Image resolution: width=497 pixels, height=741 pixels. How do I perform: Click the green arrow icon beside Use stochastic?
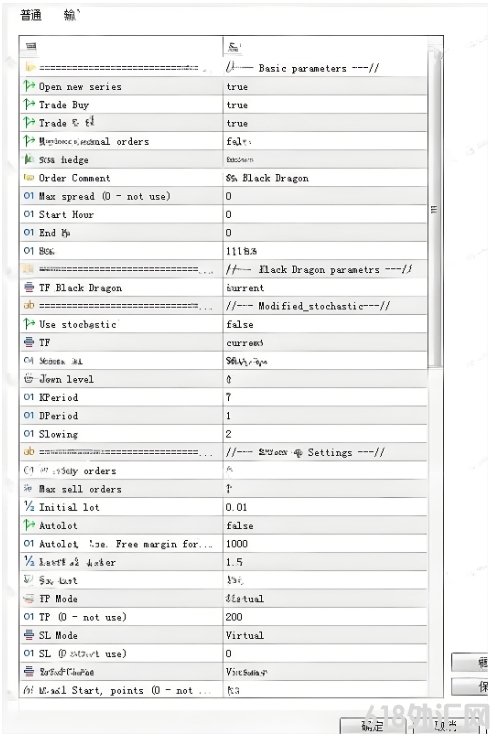tap(29, 324)
